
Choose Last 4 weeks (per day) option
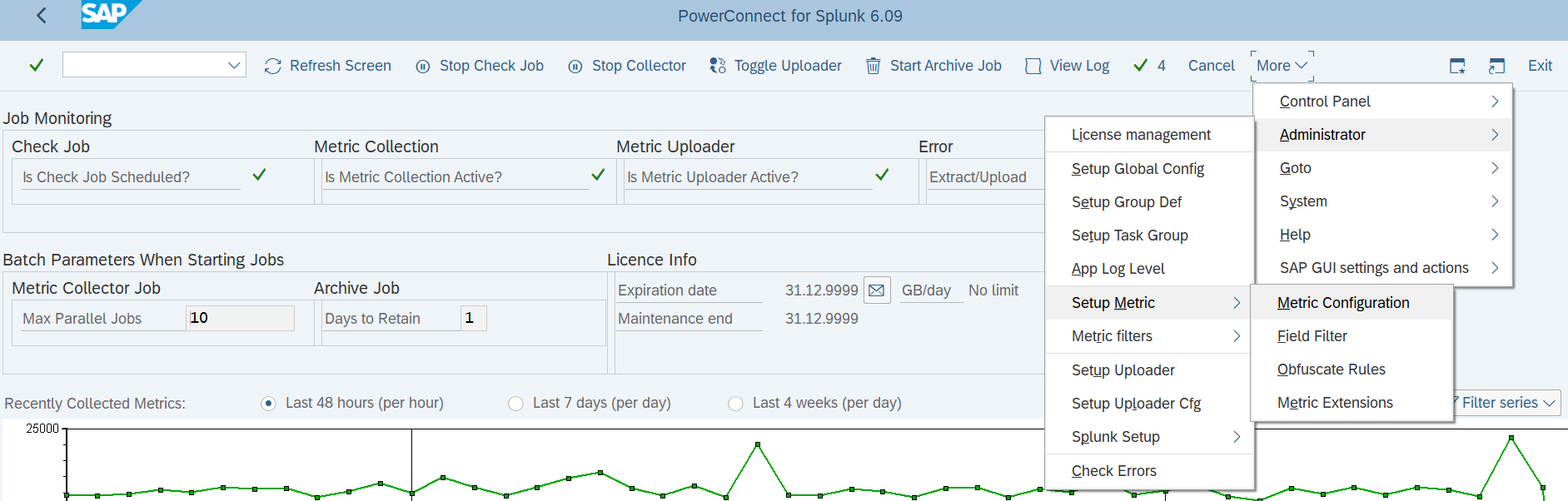click(x=735, y=404)
